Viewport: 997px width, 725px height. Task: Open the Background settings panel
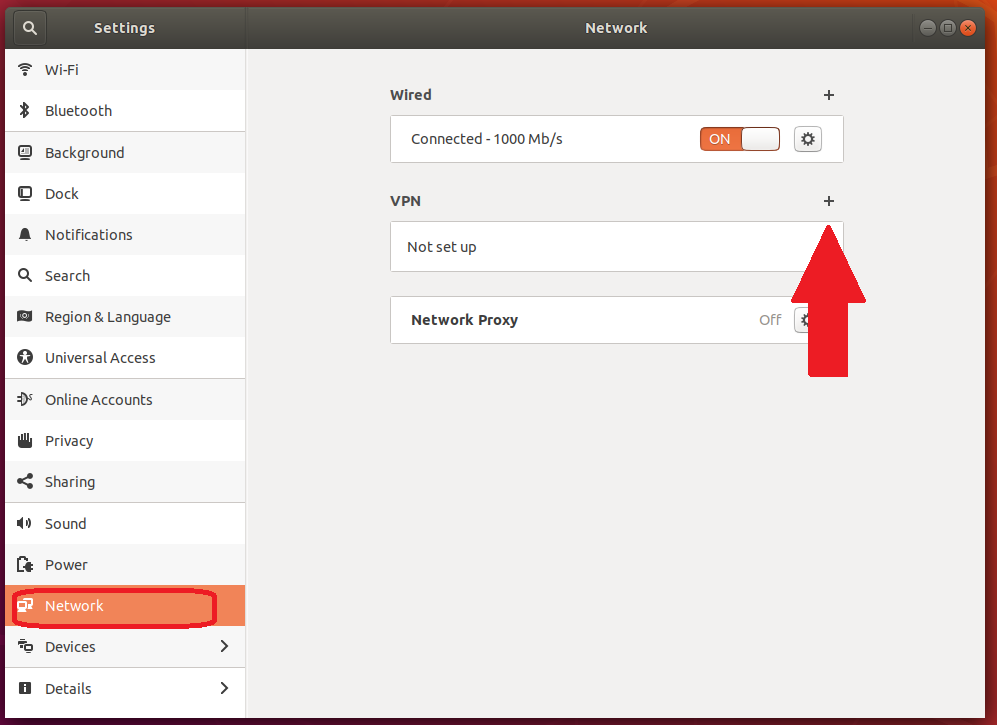pos(85,153)
